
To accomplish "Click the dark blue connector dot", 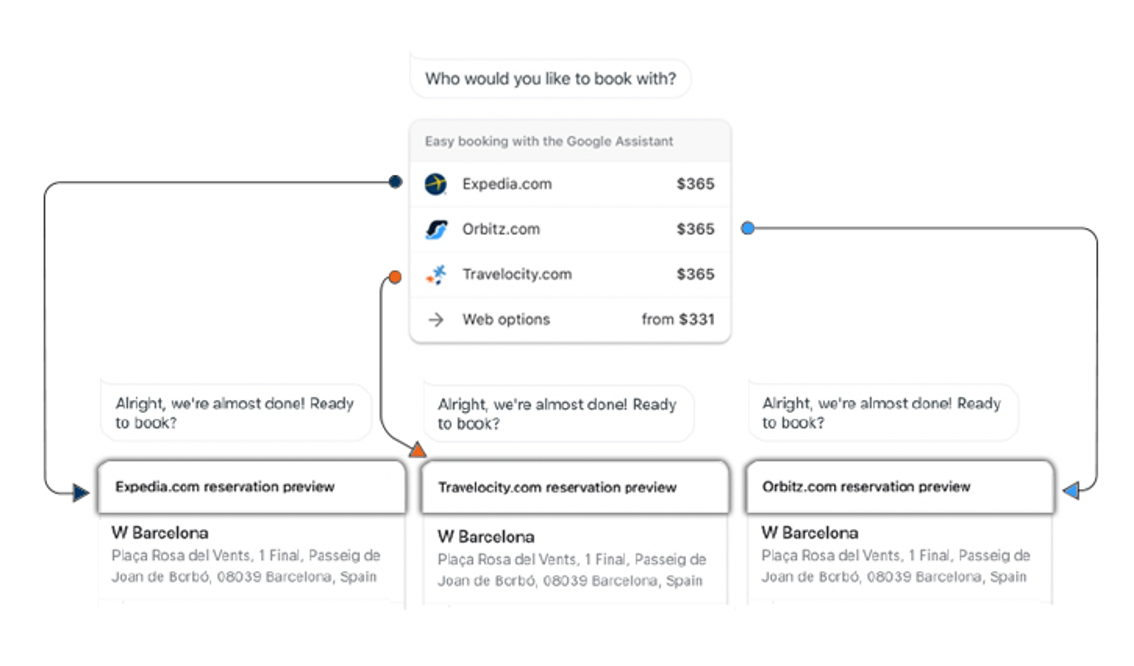I will (x=395, y=182).
